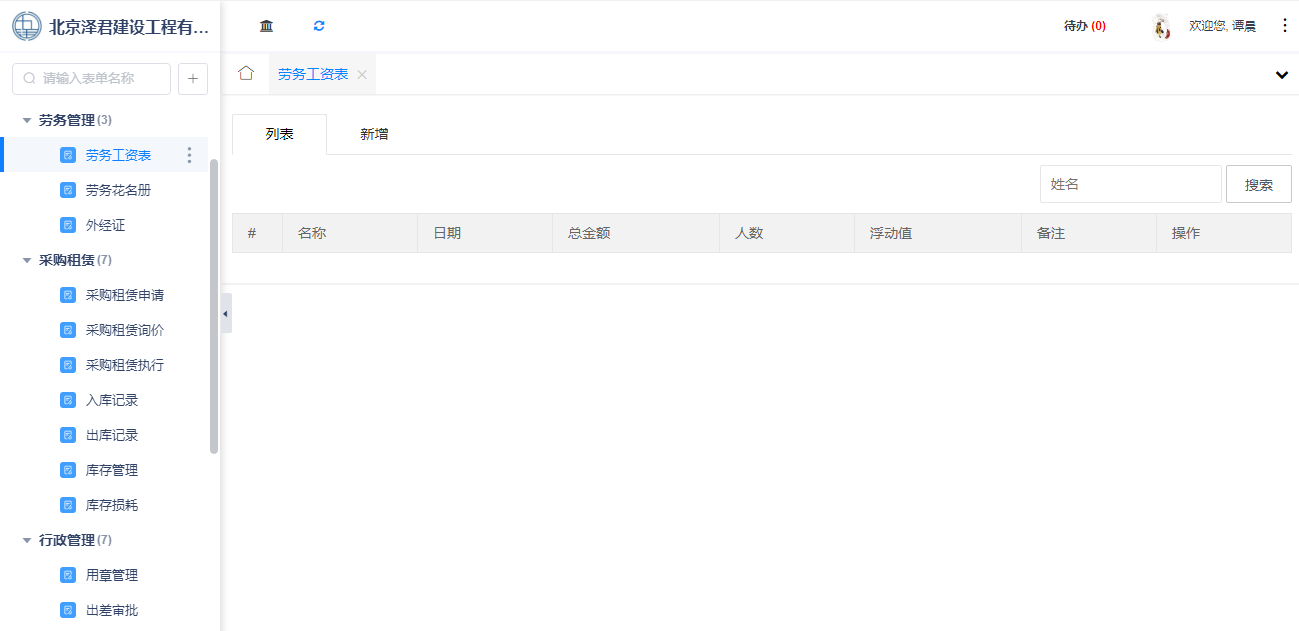The height and width of the screenshot is (631, 1299).
Task: Open the user avatar picture
Action: click(1162, 26)
